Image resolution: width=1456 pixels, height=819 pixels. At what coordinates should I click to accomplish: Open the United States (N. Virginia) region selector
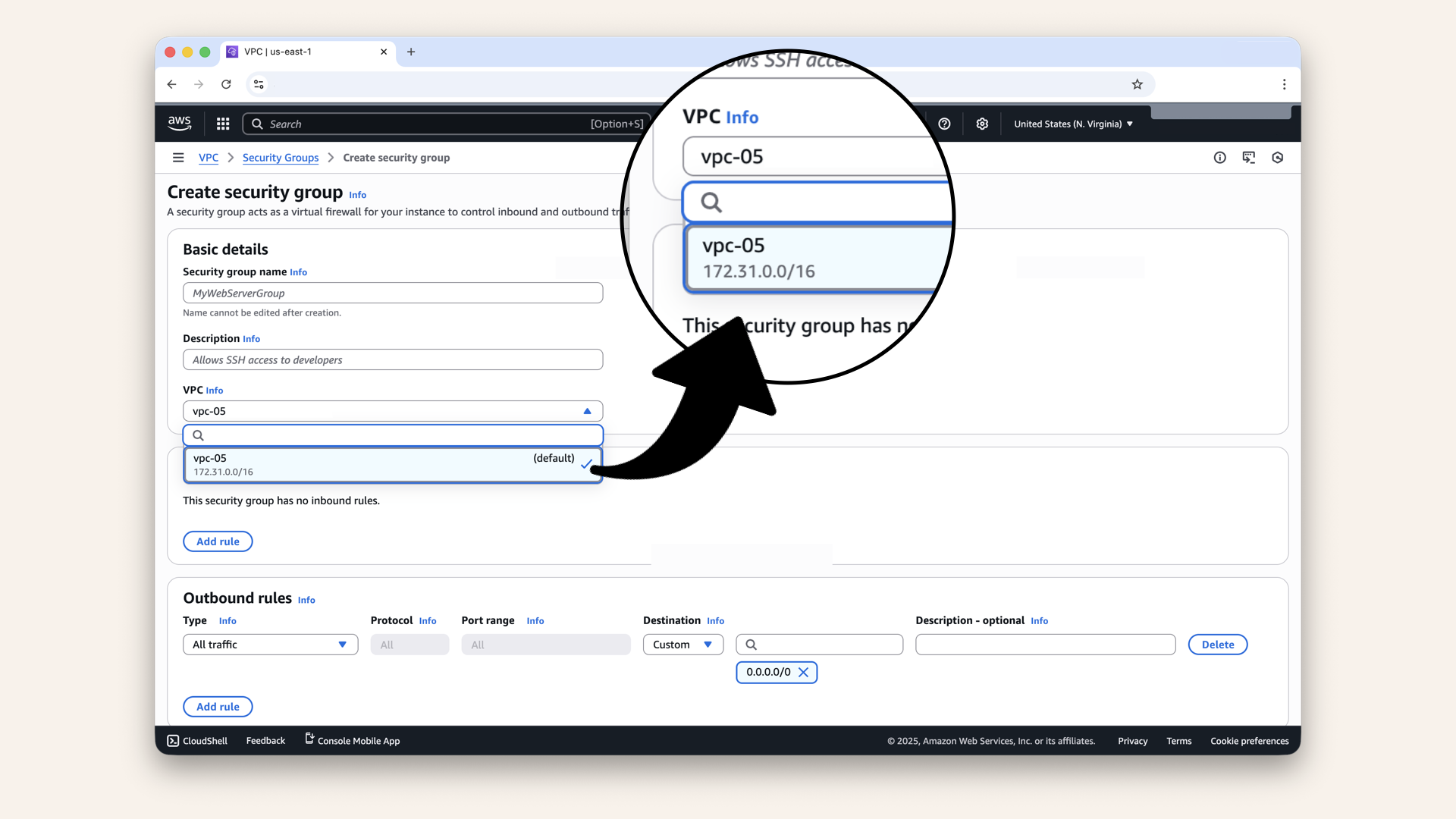[x=1072, y=124]
